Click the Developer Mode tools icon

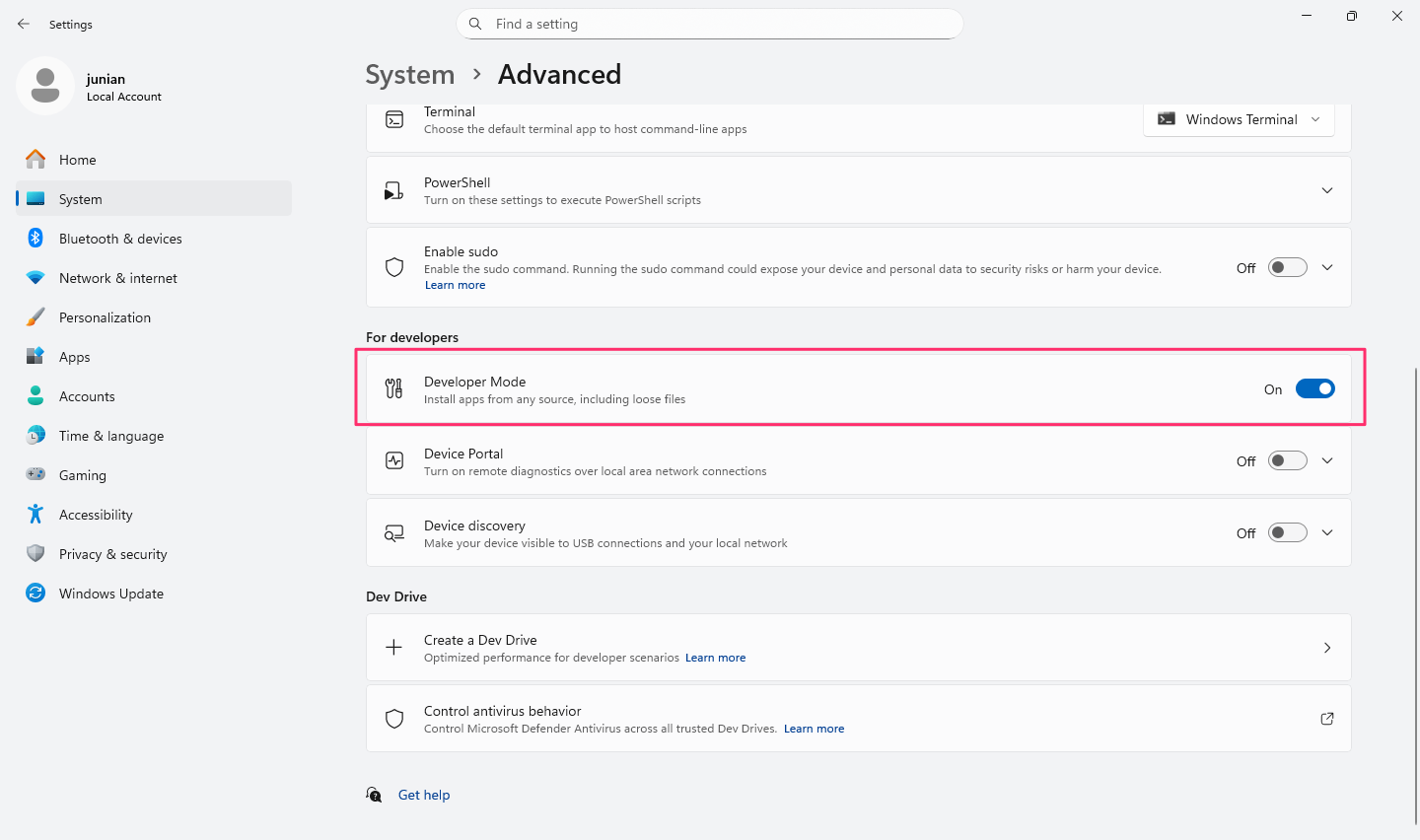[x=394, y=388]
